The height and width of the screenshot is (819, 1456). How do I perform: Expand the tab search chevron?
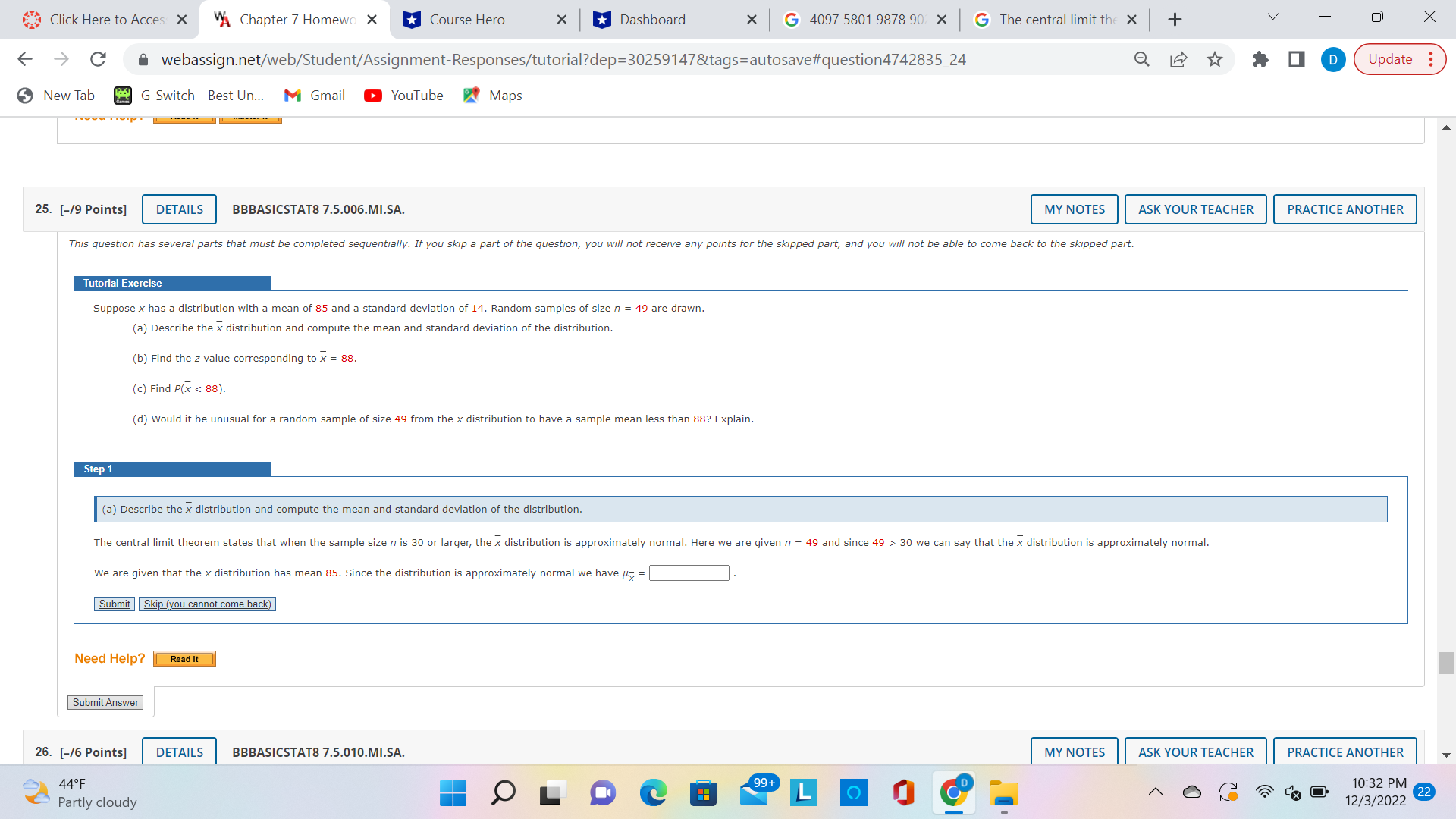[x=1273, y=17]
